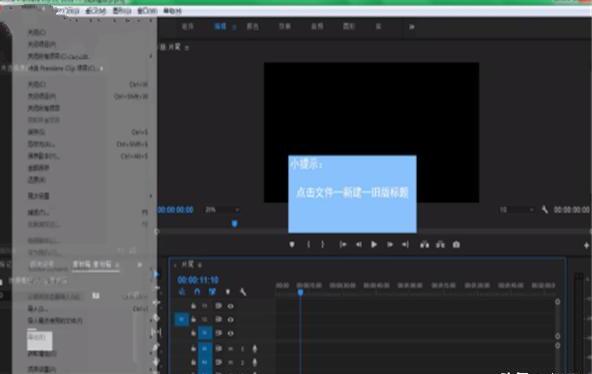Toggle lock on second video track
592x374 pixels.
click(x=193, y=320)
